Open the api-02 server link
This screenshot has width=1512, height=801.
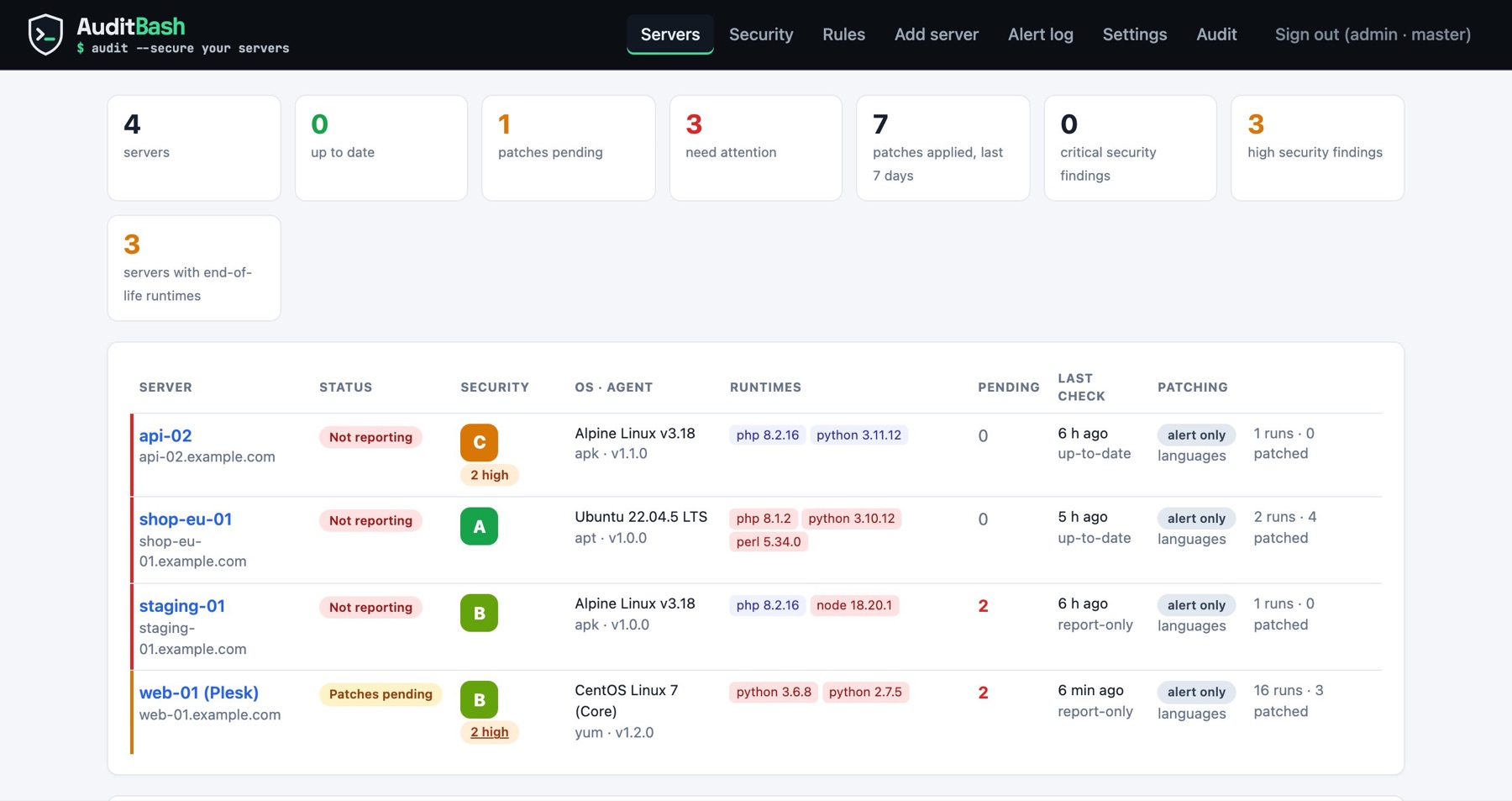click(165, 435)
